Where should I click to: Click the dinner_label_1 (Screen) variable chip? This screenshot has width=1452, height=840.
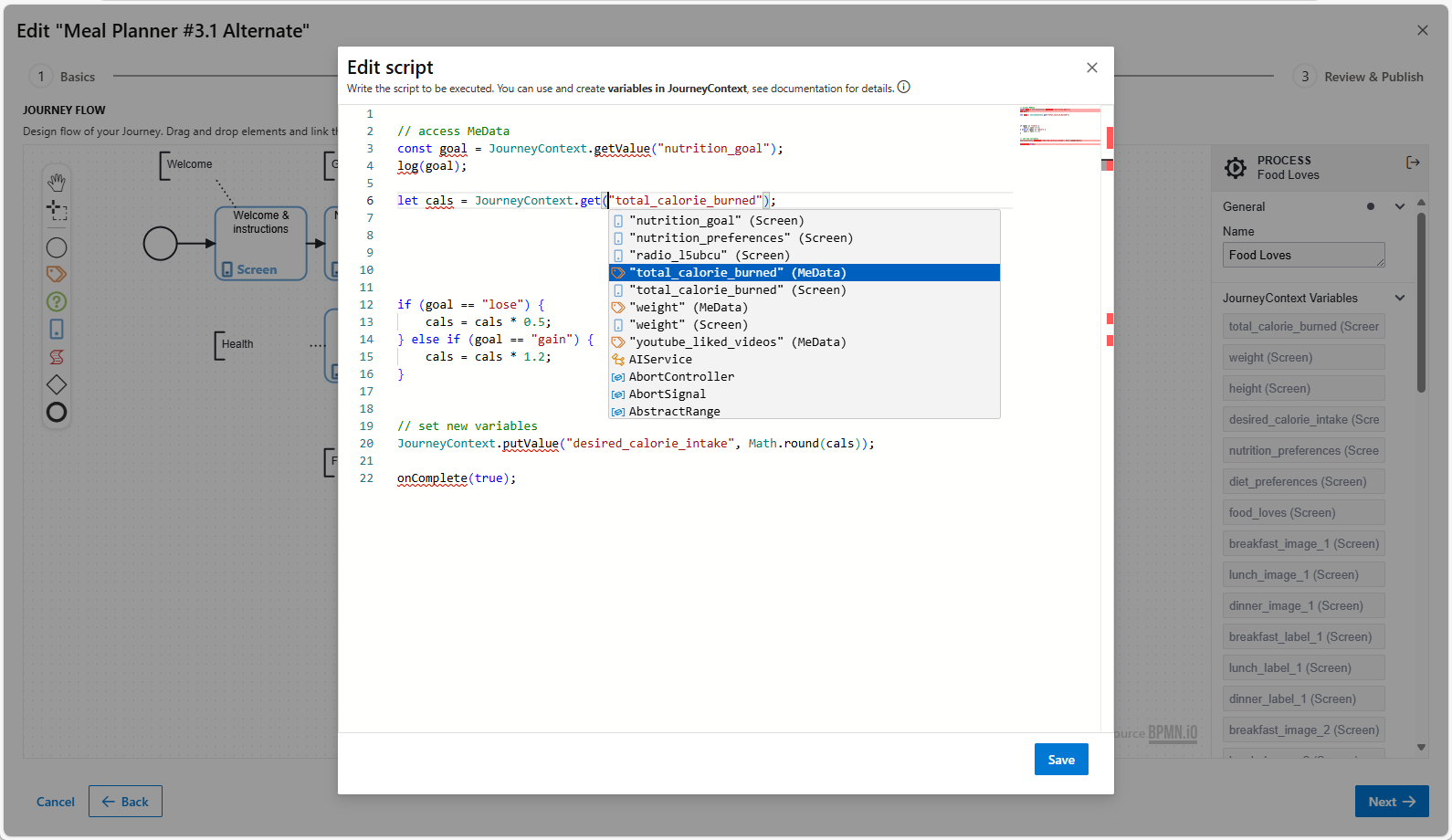tap(1304, 698)
